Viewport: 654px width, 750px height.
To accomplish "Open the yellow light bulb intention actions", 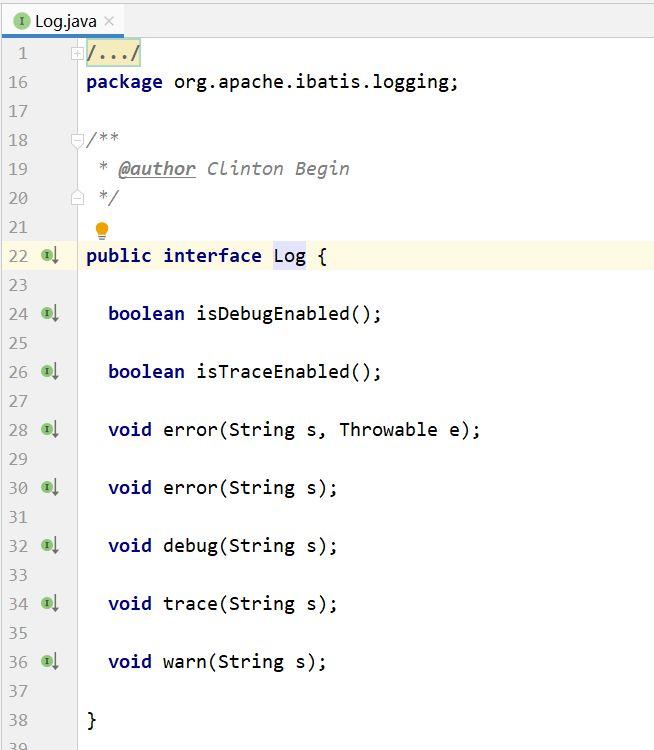I will [x=101, y=231].
